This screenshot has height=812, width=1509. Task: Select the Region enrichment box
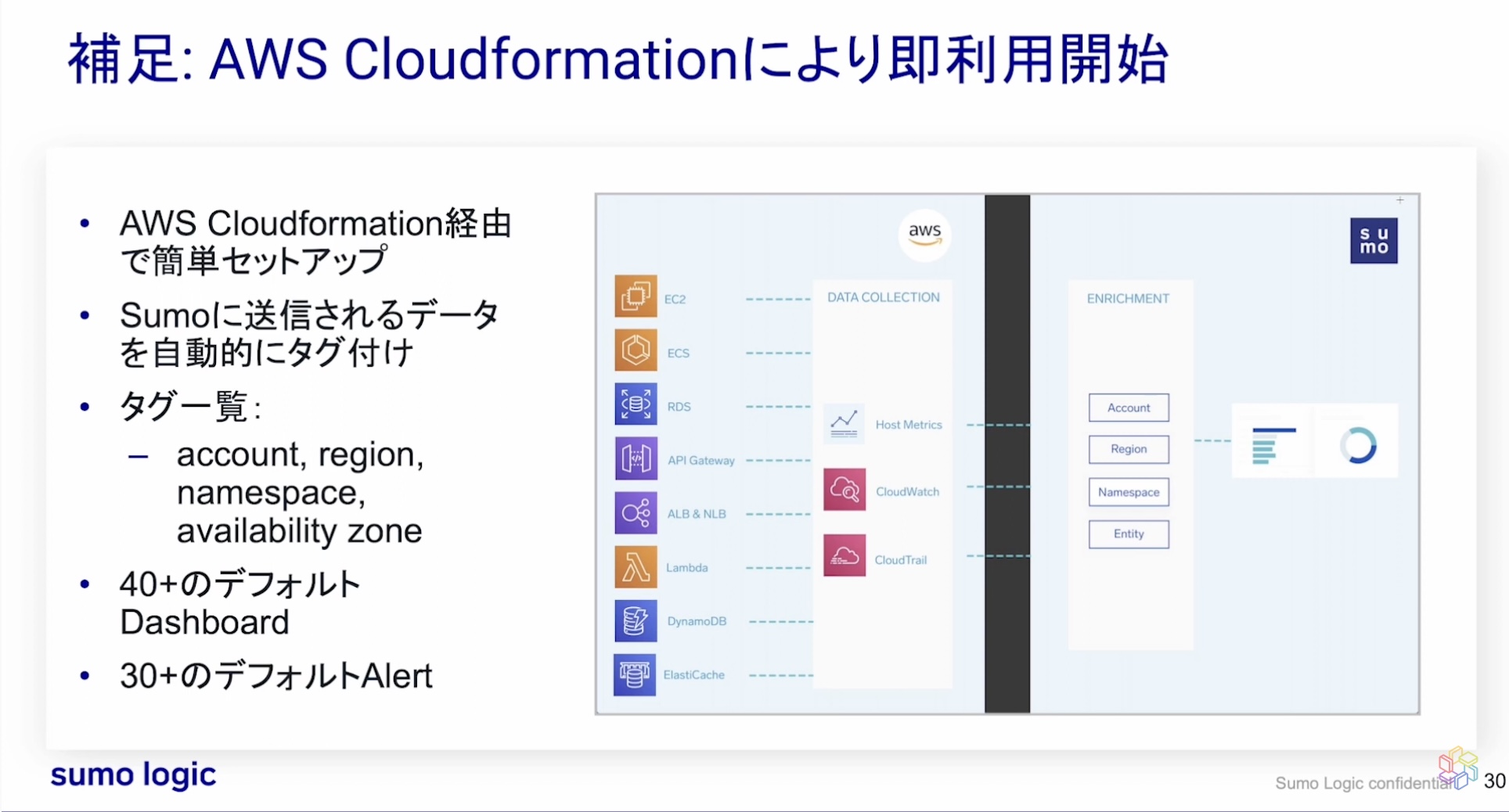tap(1128, 449)
